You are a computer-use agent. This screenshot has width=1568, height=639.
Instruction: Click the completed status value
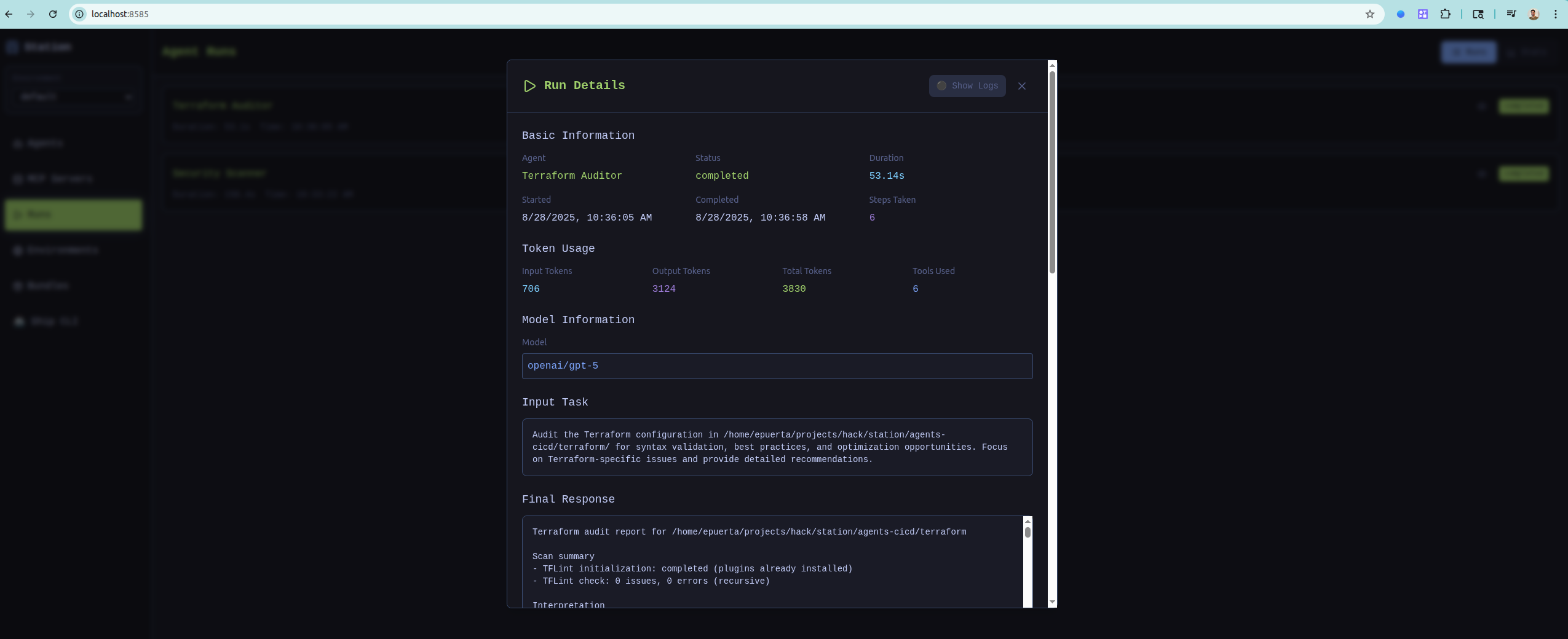click(722, 176)
